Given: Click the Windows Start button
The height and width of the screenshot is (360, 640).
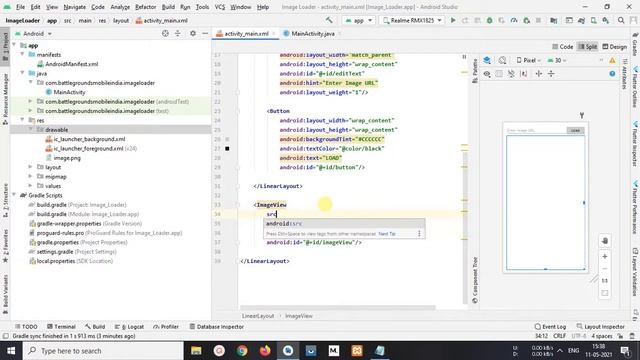Looking at the screenshot, I should 11,351.
